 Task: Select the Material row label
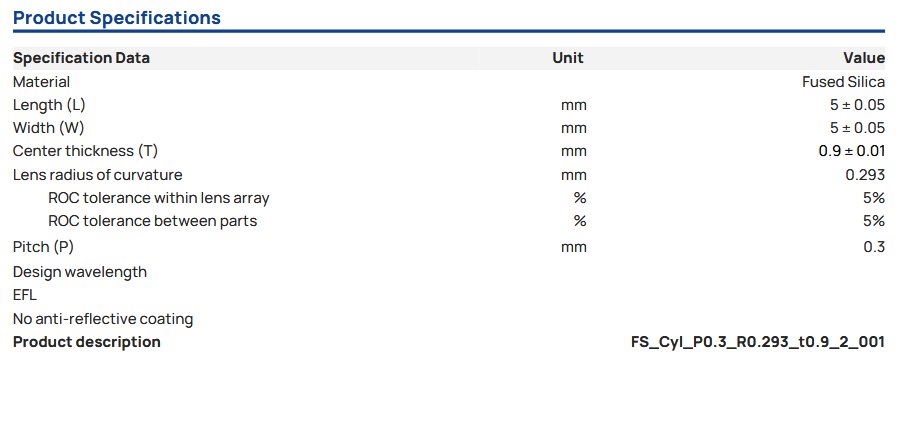click(x=41, y=82)
